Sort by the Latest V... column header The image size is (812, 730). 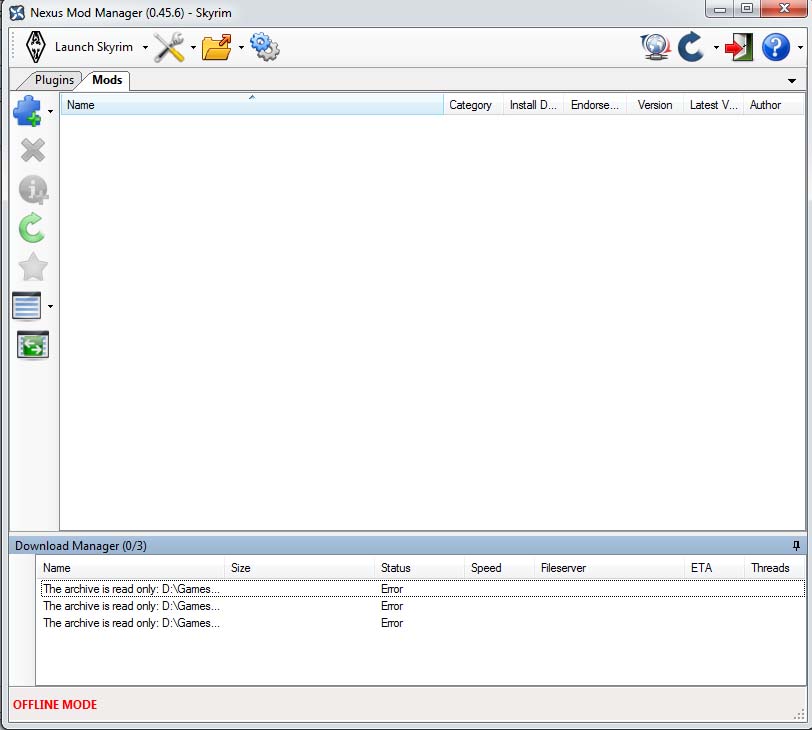713,105
